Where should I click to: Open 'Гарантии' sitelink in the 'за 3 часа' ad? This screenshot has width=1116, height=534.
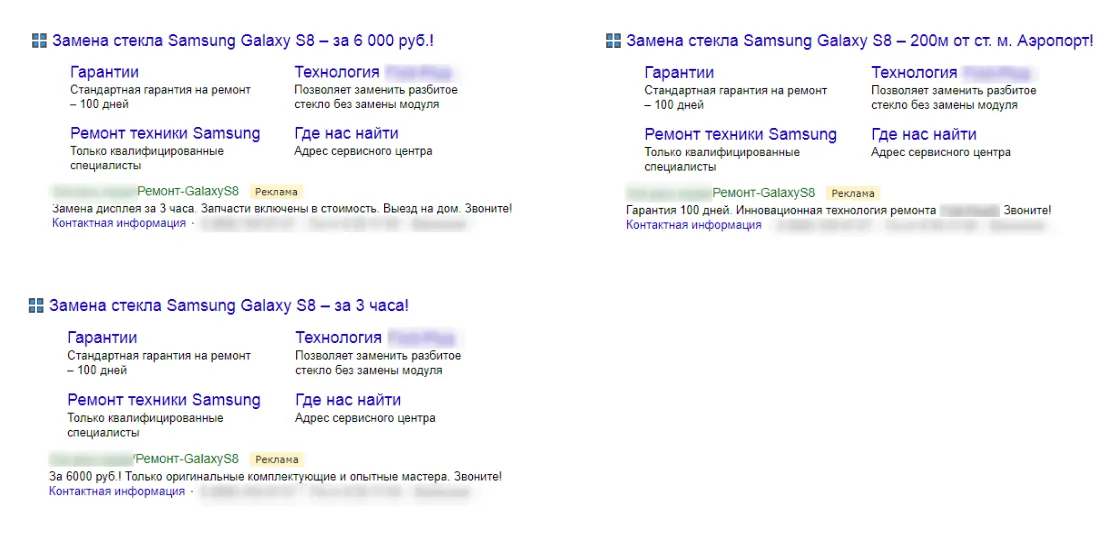pyautogui.click(x=102, y=337)
